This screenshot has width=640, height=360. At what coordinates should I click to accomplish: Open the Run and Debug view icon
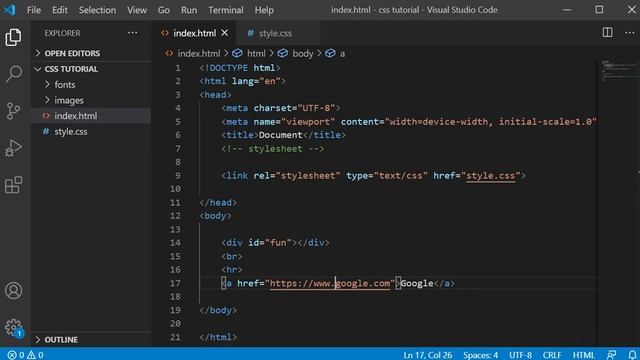[13, 148]
